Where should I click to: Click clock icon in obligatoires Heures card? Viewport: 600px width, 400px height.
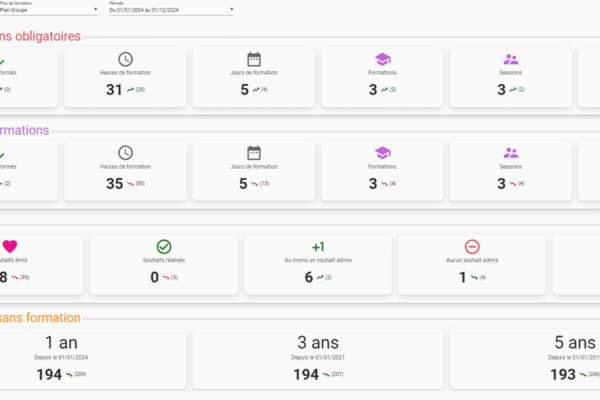tap(125, 59)
